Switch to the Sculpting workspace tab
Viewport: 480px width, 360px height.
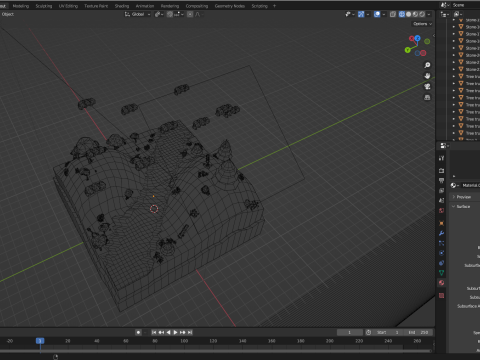tap(44, 6)
